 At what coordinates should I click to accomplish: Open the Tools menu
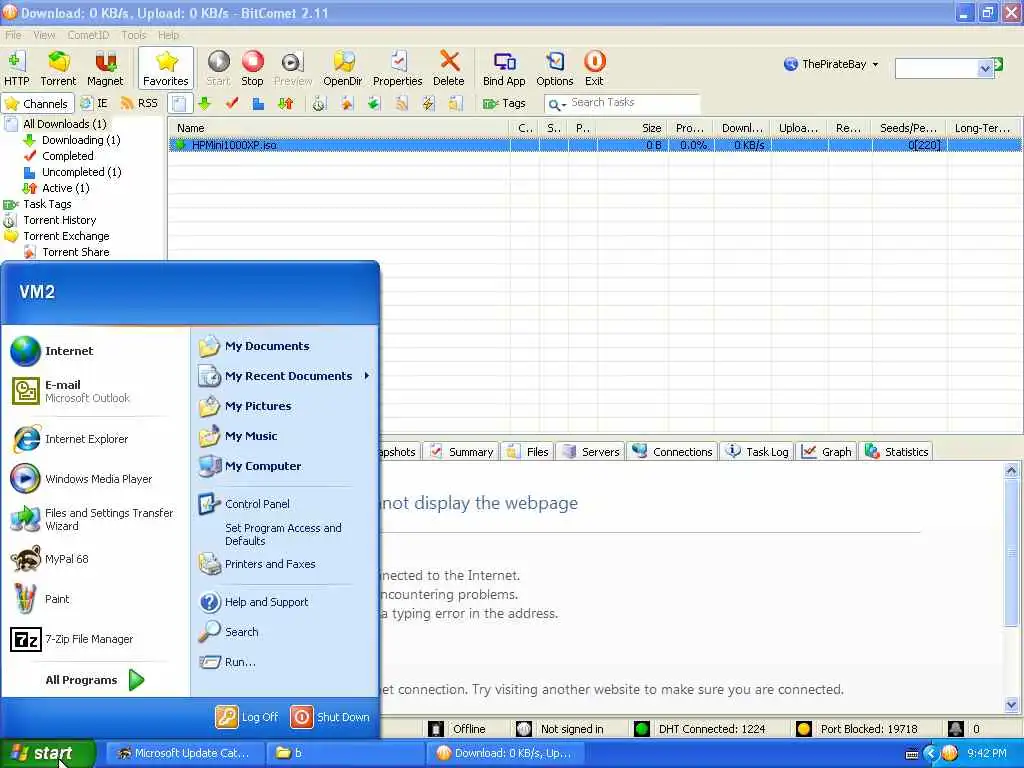[x=134, y=35]
